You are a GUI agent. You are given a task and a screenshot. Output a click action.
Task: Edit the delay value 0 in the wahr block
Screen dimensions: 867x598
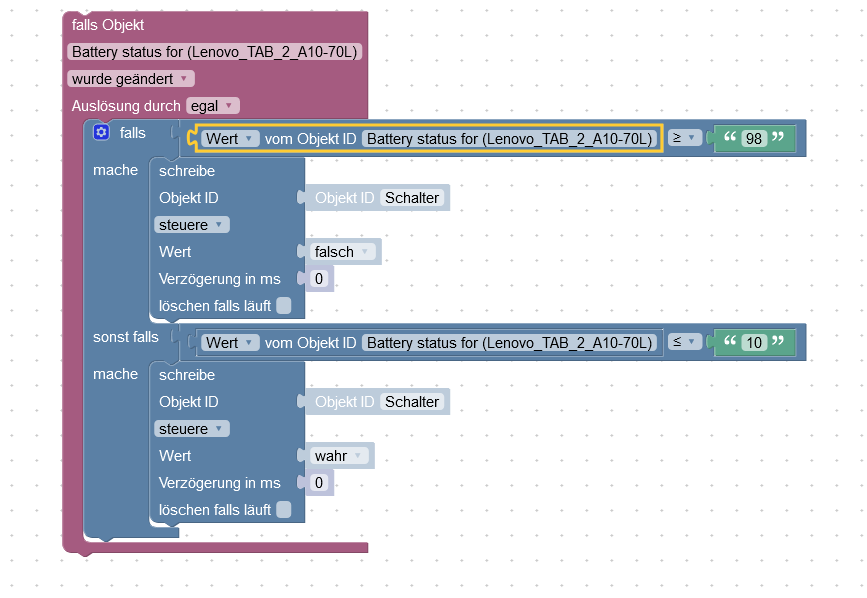(319, 482)
